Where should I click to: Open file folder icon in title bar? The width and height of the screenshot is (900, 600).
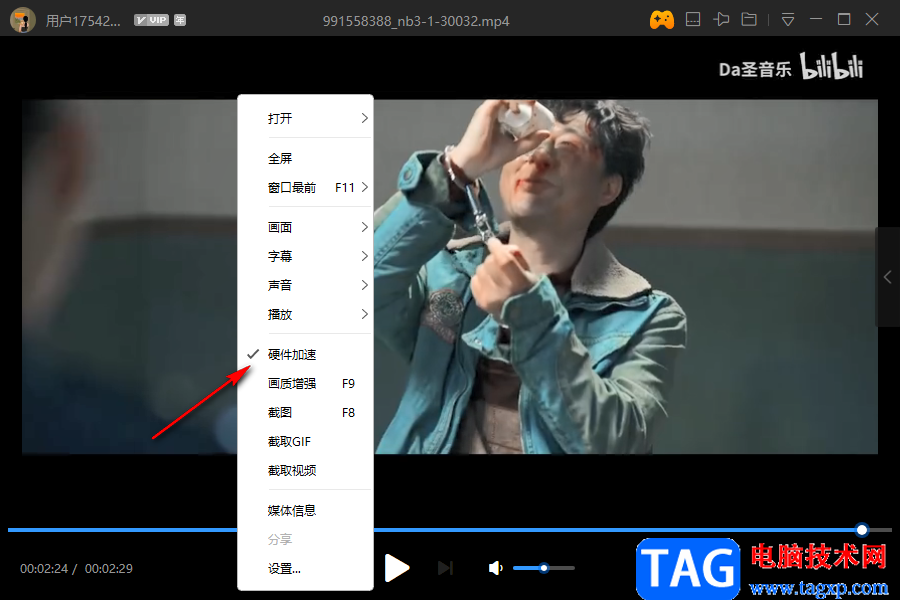tap(749, 20)
